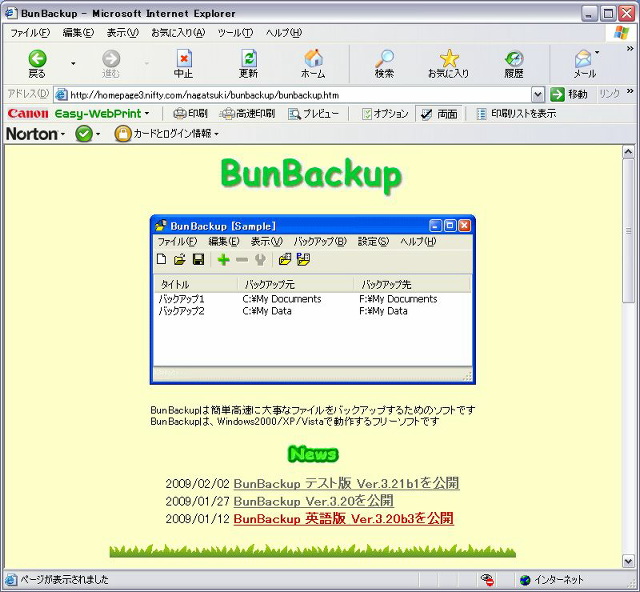Open the History (履歴) pane
The height and width of the screenshot is (592, 640).
pyautogui.click(x=514, y=64)
